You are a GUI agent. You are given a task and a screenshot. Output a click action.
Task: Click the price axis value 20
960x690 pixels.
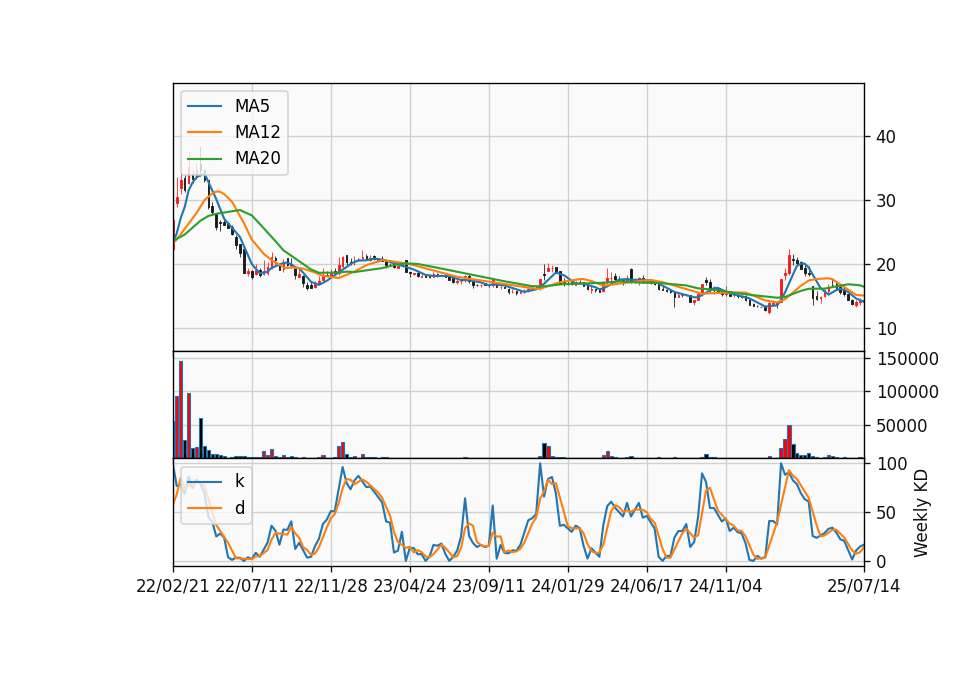886,265
